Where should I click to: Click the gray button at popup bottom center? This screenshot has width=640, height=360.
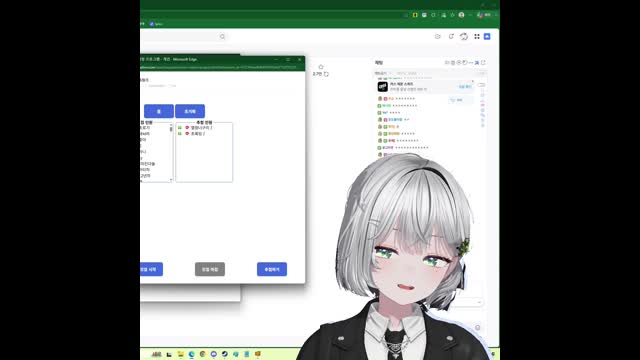tap(210, 269)
